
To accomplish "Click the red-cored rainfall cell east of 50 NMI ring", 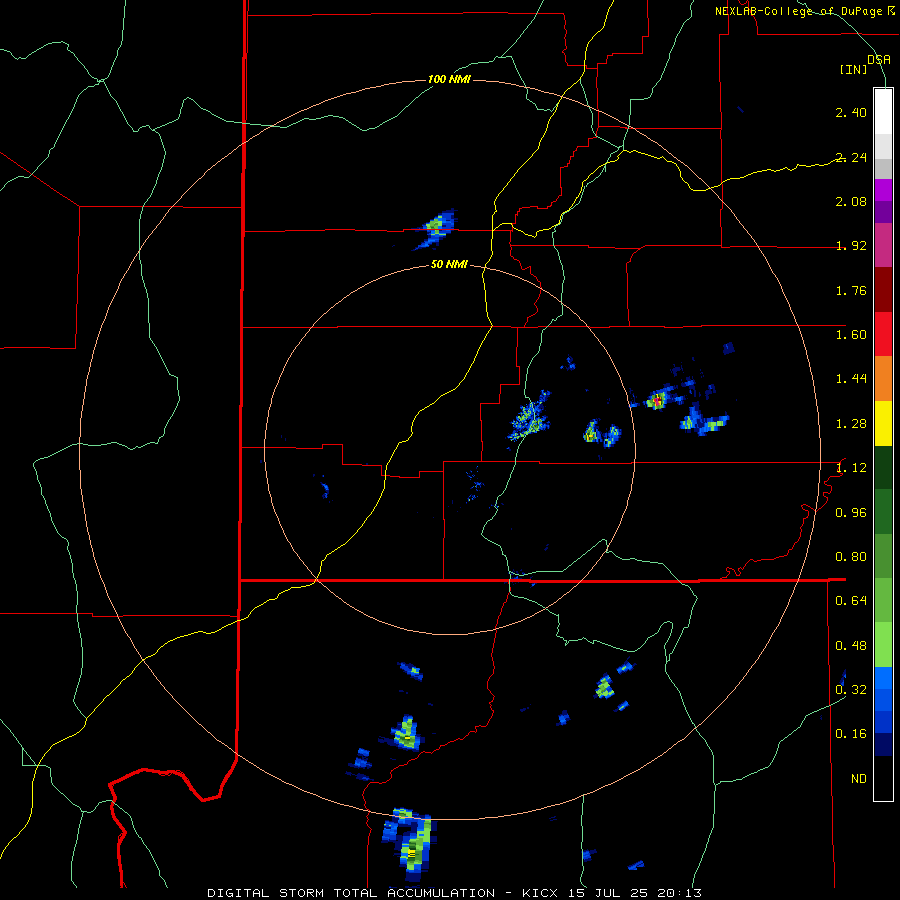I will 657,399.
